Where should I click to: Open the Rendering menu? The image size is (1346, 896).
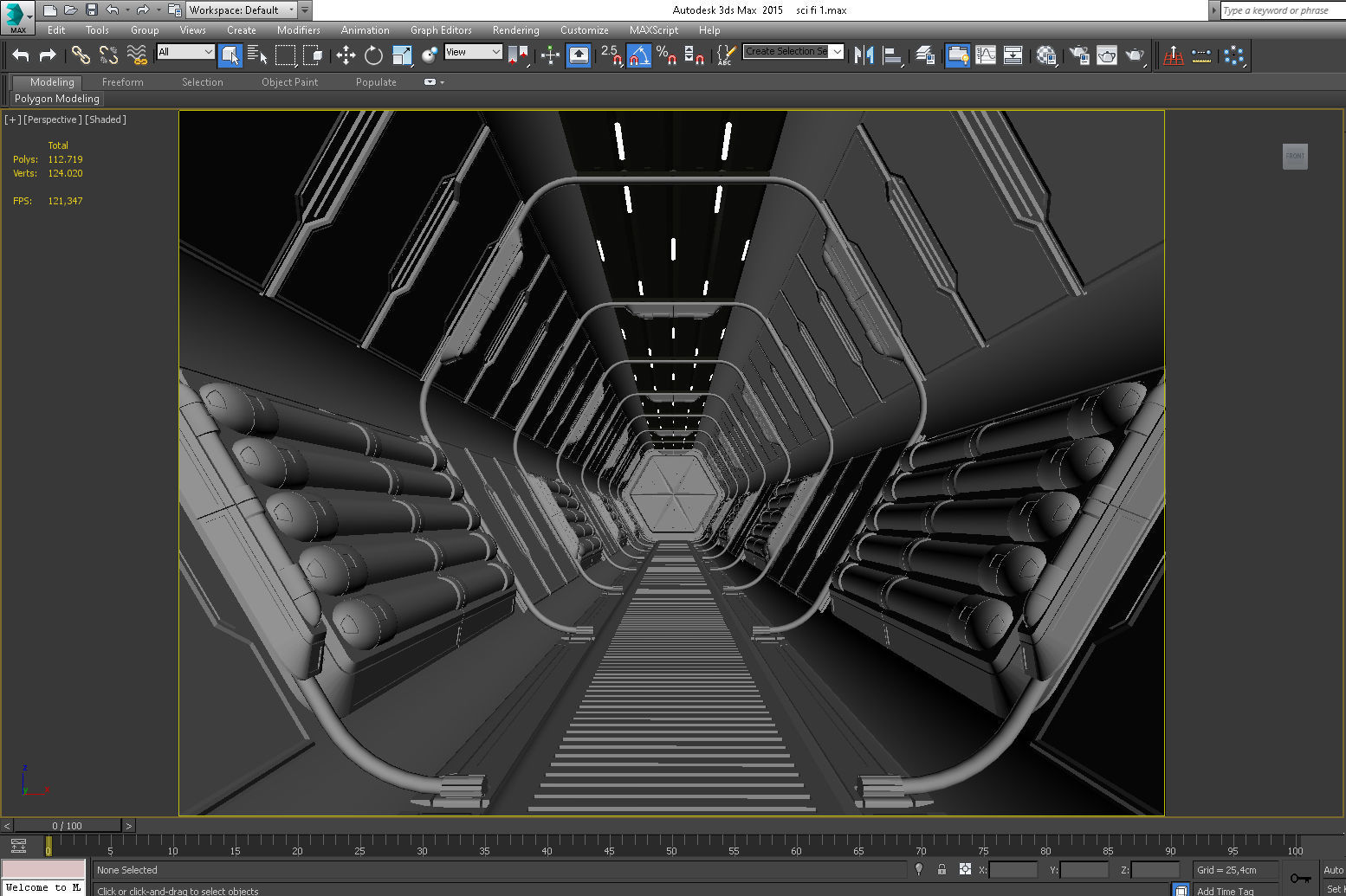click(x=515, y=30)
